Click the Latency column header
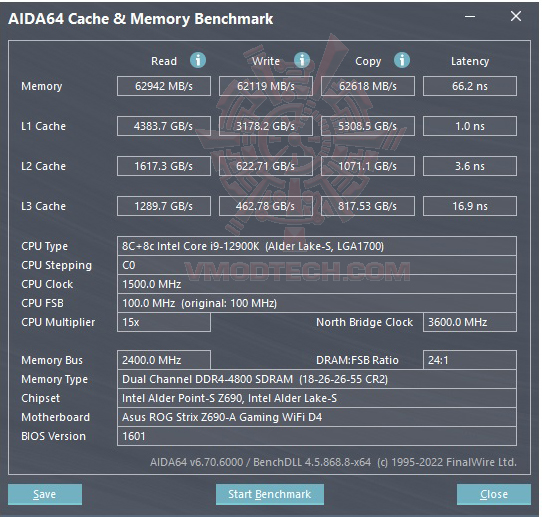This screenshot has height=517, width=542. click(x=470, y=61)
